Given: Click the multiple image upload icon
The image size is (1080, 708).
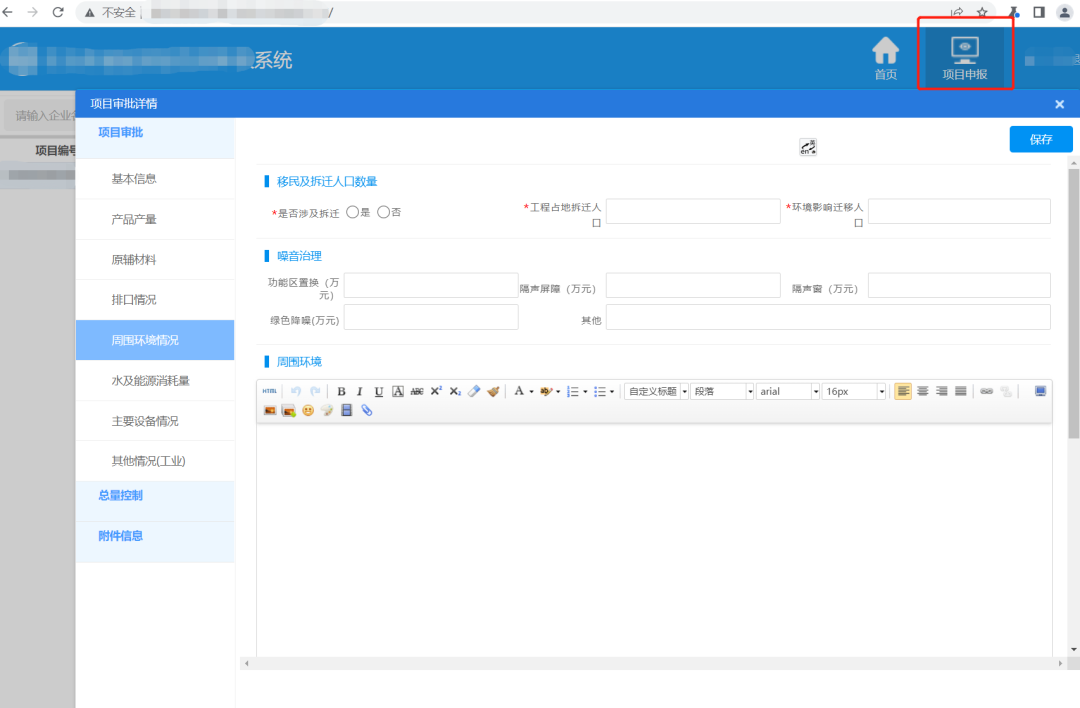Looking at the screenshot, I should (x=289, y=410).
